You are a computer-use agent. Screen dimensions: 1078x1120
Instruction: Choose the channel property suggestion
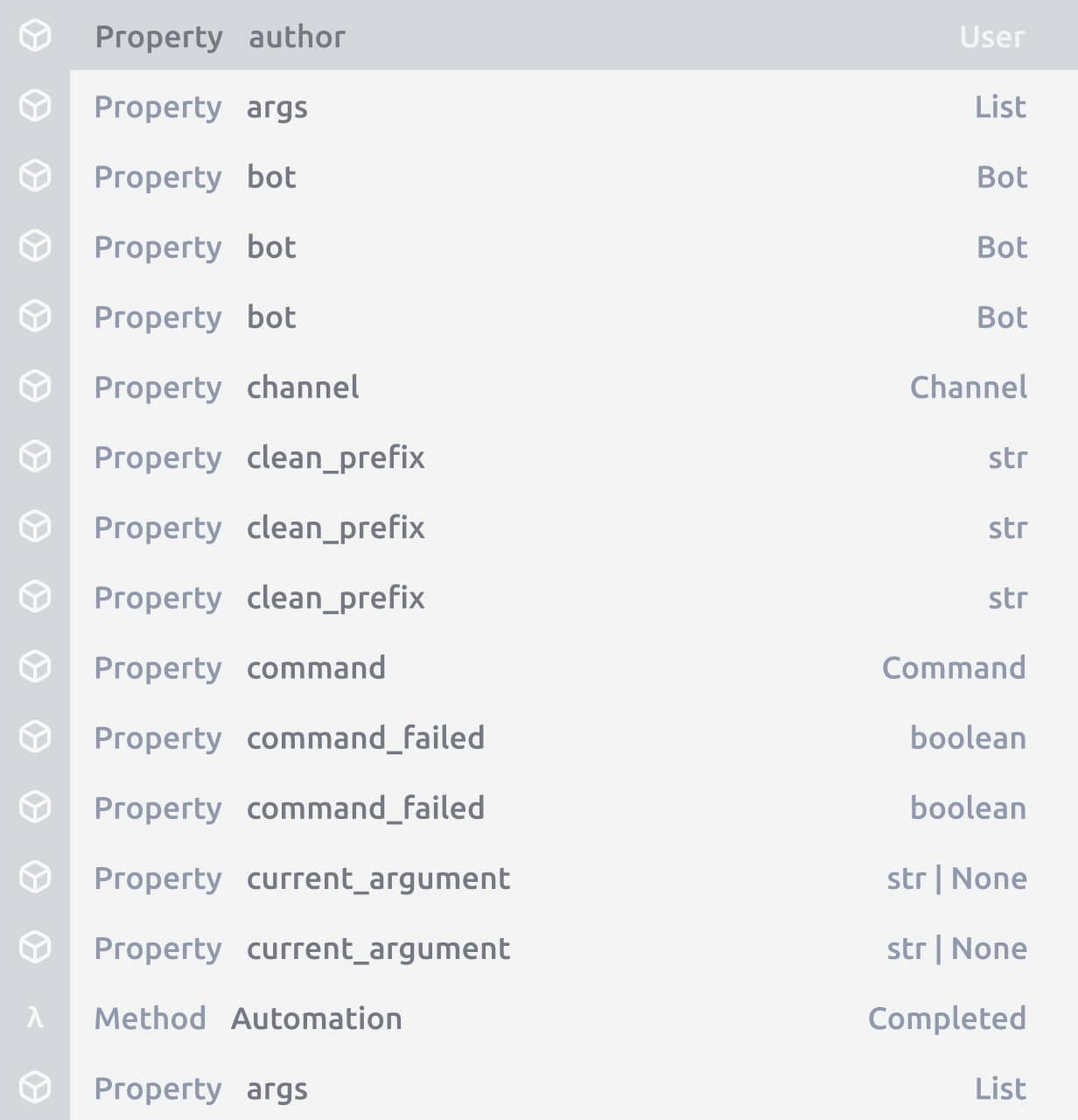[x=303, y=387]
